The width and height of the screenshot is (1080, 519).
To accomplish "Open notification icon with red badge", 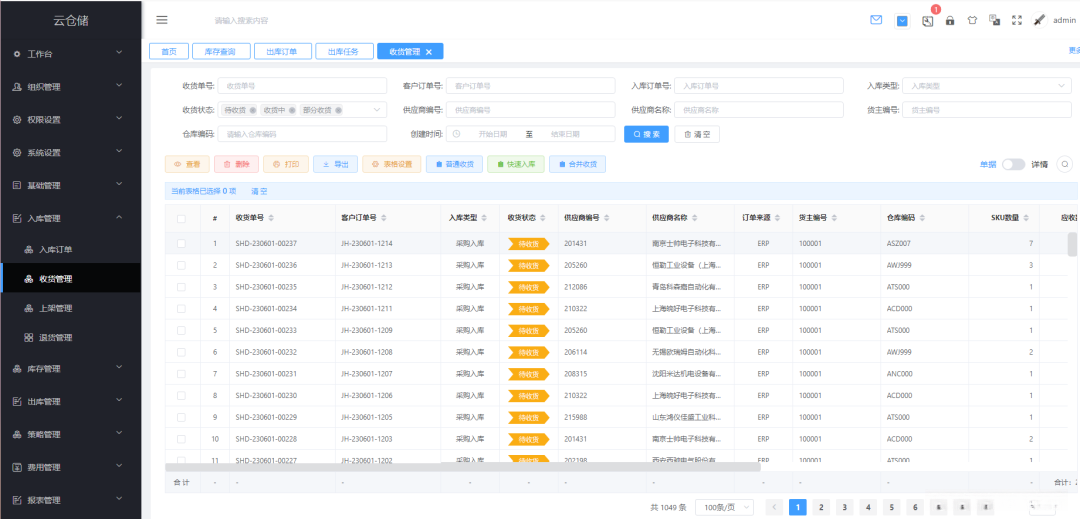I will 927,20.
